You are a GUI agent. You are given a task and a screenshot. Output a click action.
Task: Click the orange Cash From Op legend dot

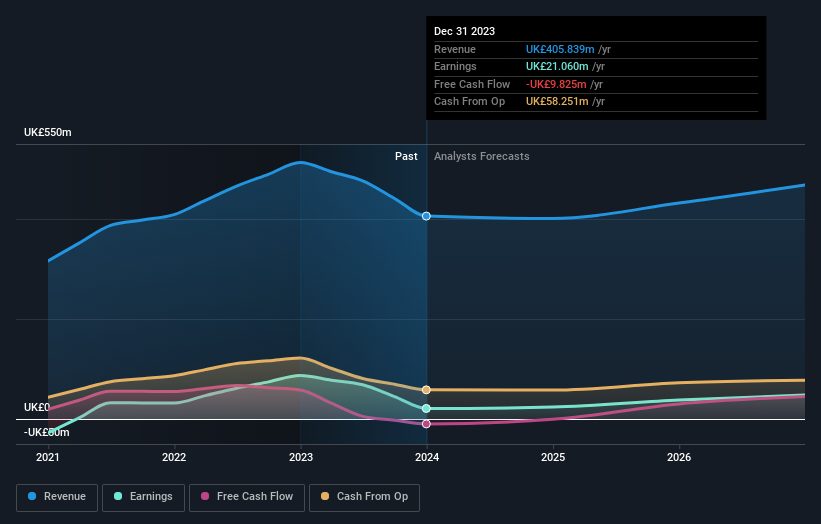tap(325, 496)
